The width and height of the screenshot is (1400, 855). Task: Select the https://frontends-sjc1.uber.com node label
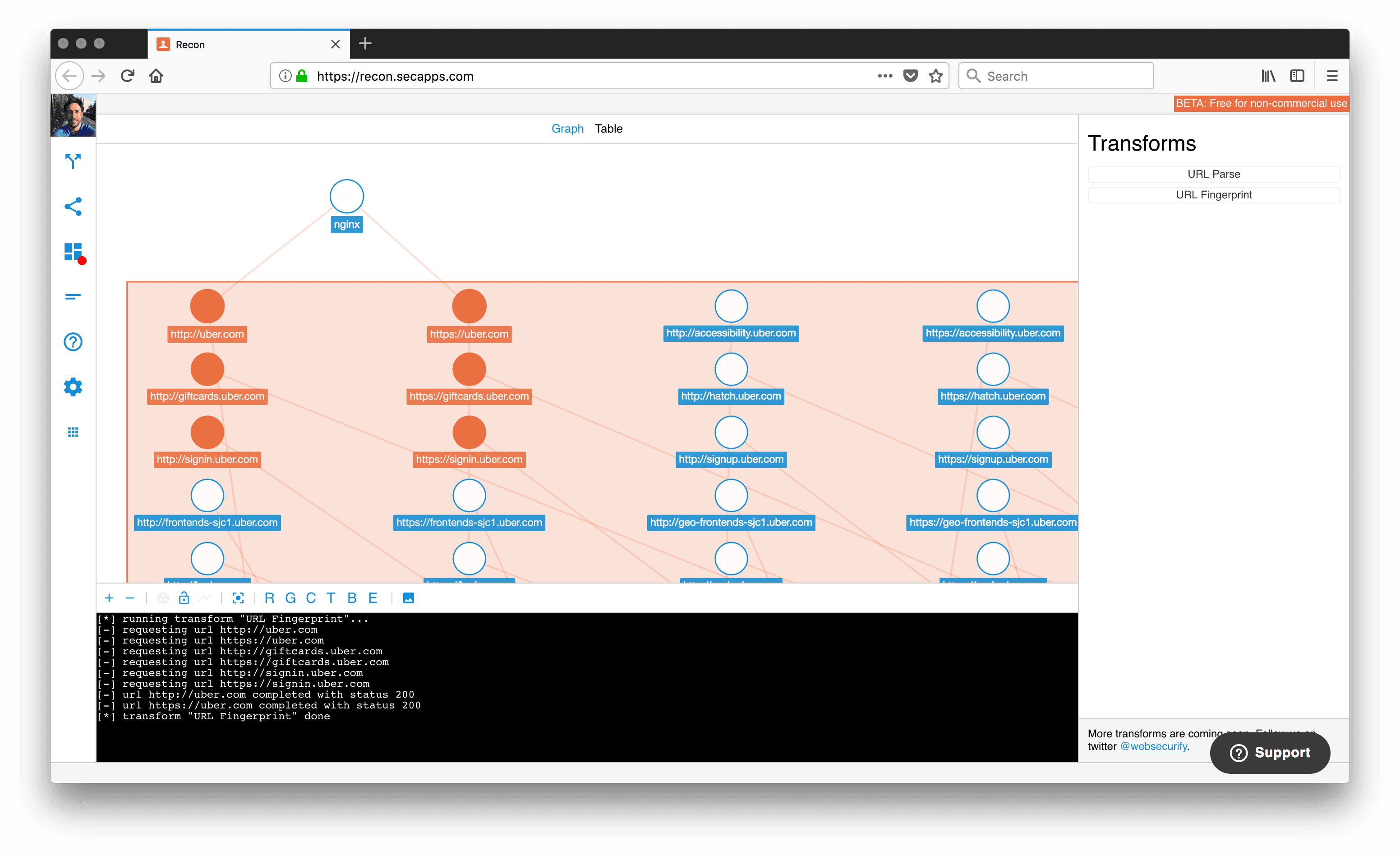tap(469, 522)
